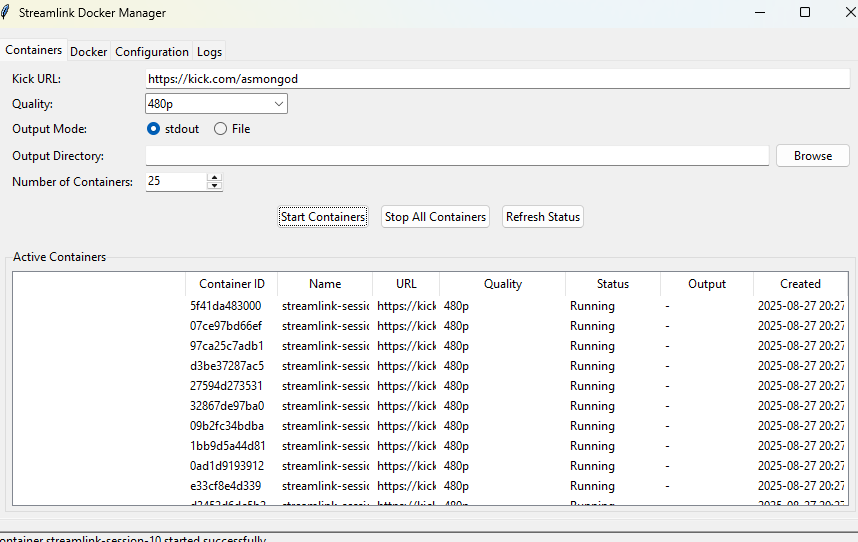The height and width of the screenshot is (542, 858).
Task: Sort by the Container ID column header
Action: click(231, 284)
